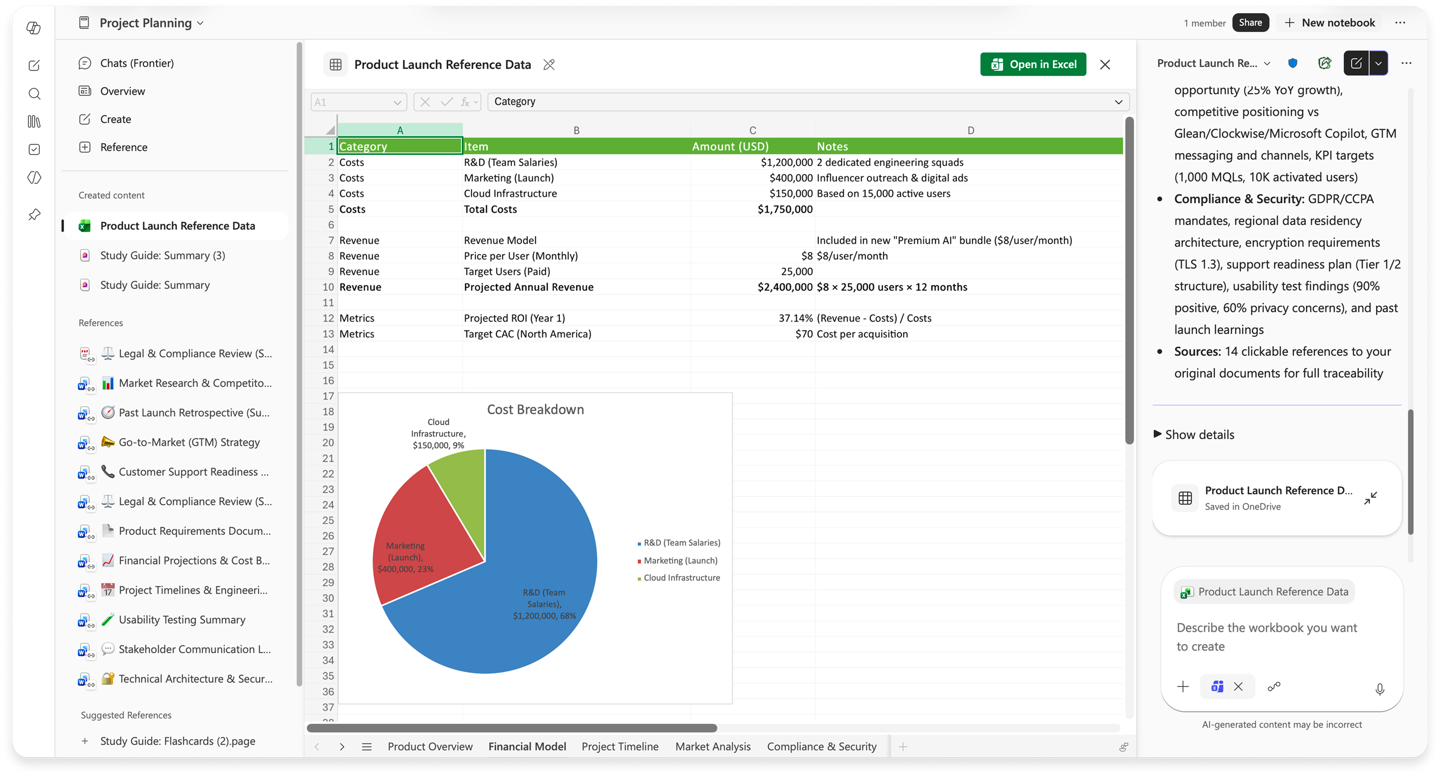Open the more options ellipsis in chat panel
This screenshot has height=776, width=1440.
coord(1406,63)
